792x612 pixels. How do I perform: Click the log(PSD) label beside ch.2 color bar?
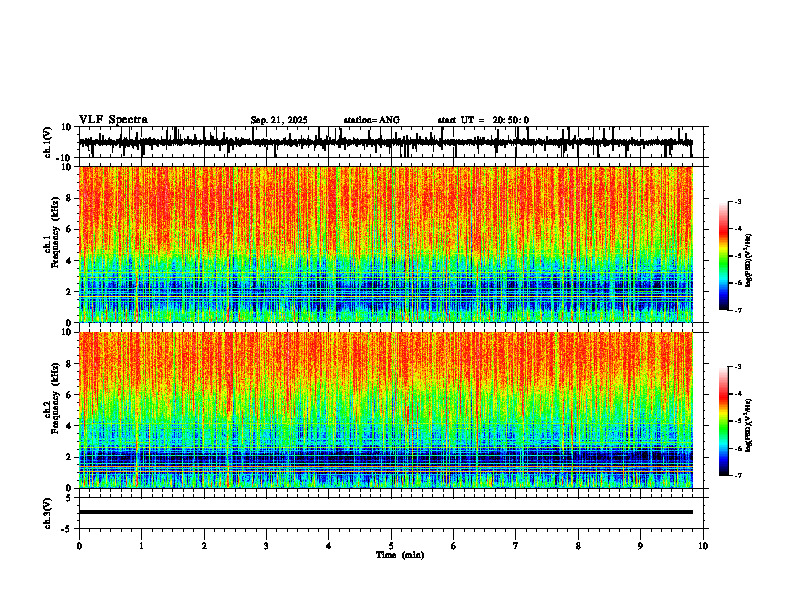pos(749,425)
